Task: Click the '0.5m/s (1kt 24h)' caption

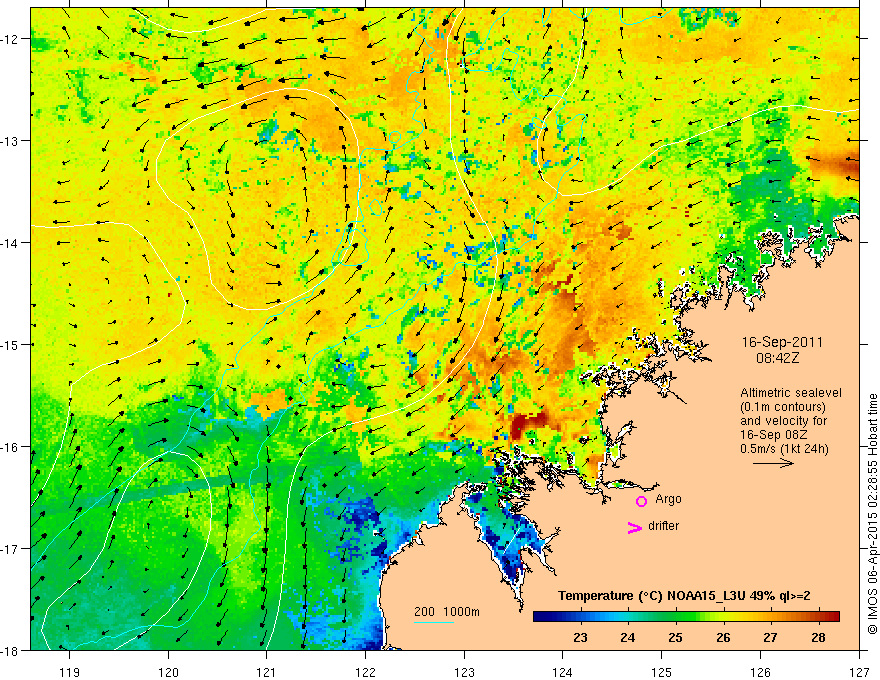Action: pos(784,449)
